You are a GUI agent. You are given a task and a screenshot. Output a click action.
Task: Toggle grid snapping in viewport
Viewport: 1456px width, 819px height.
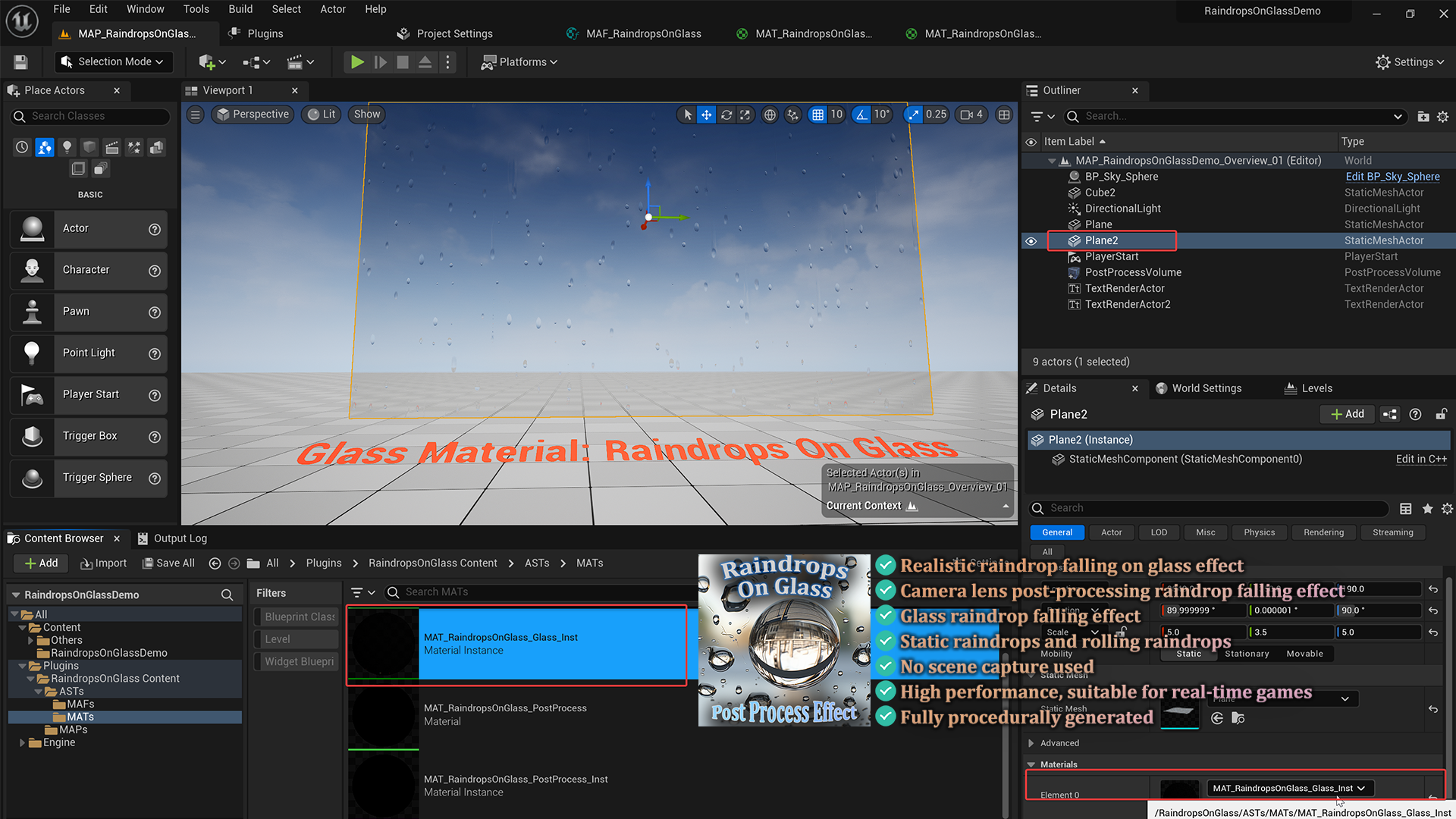point(817,115)
